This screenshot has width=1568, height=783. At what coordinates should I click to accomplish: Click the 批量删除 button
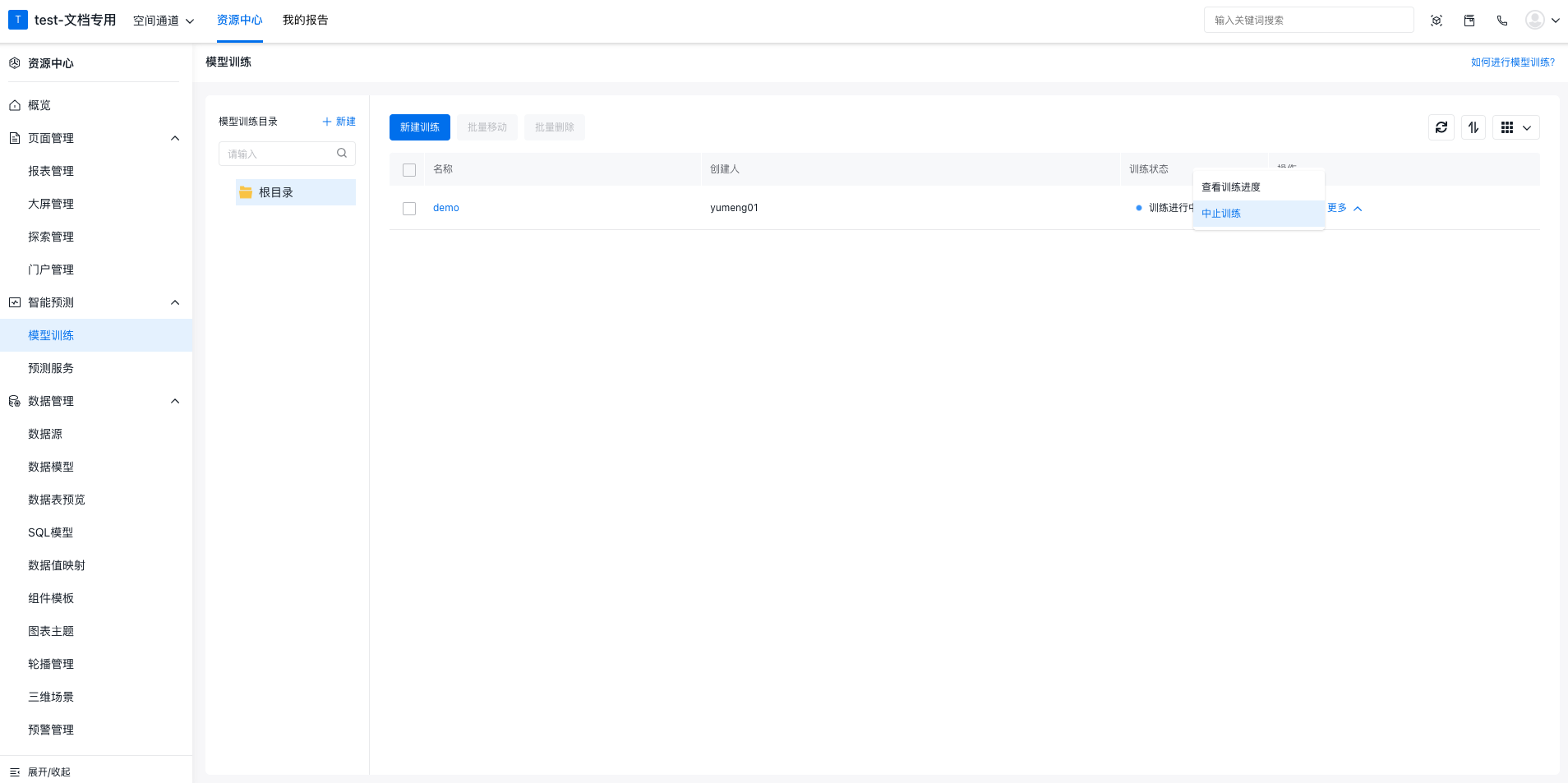coord(555,127)
